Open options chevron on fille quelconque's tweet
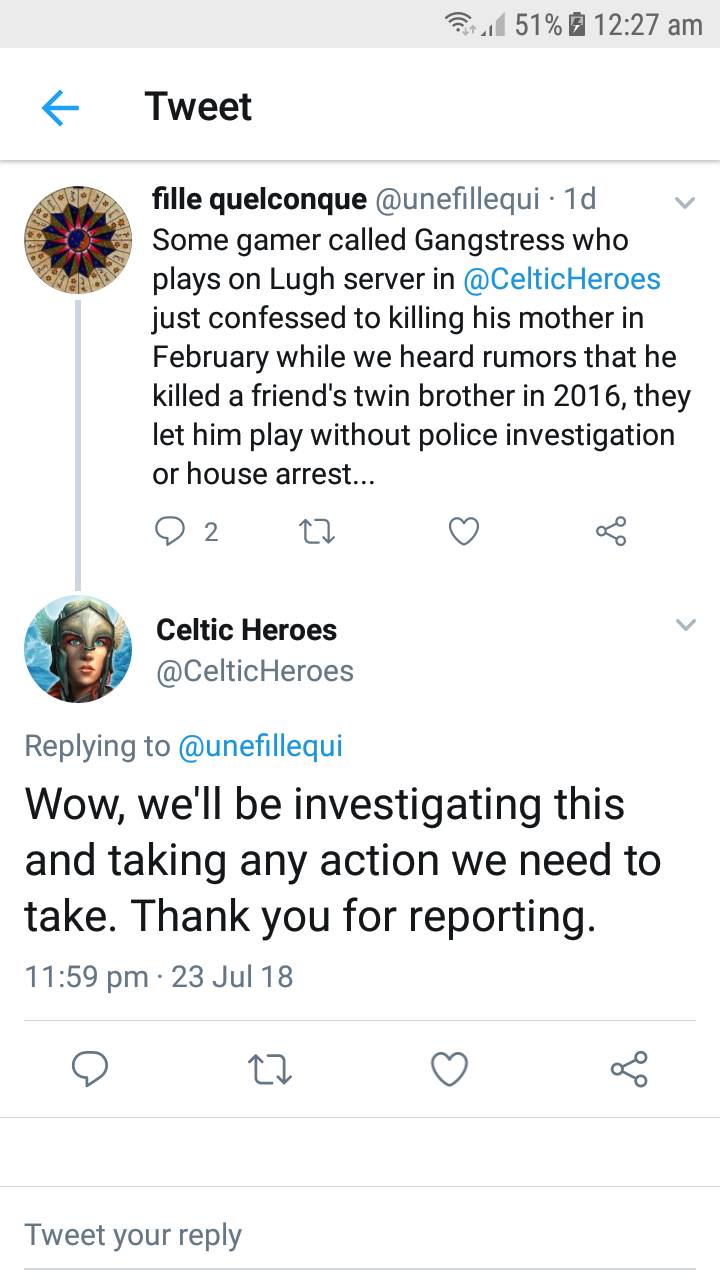Viewport: 720px width, 1280px height. (685, 203)
